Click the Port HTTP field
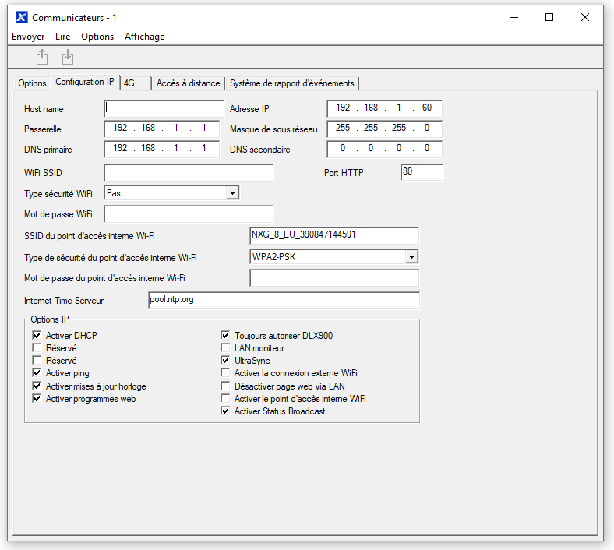 click(x=422, y=172)
